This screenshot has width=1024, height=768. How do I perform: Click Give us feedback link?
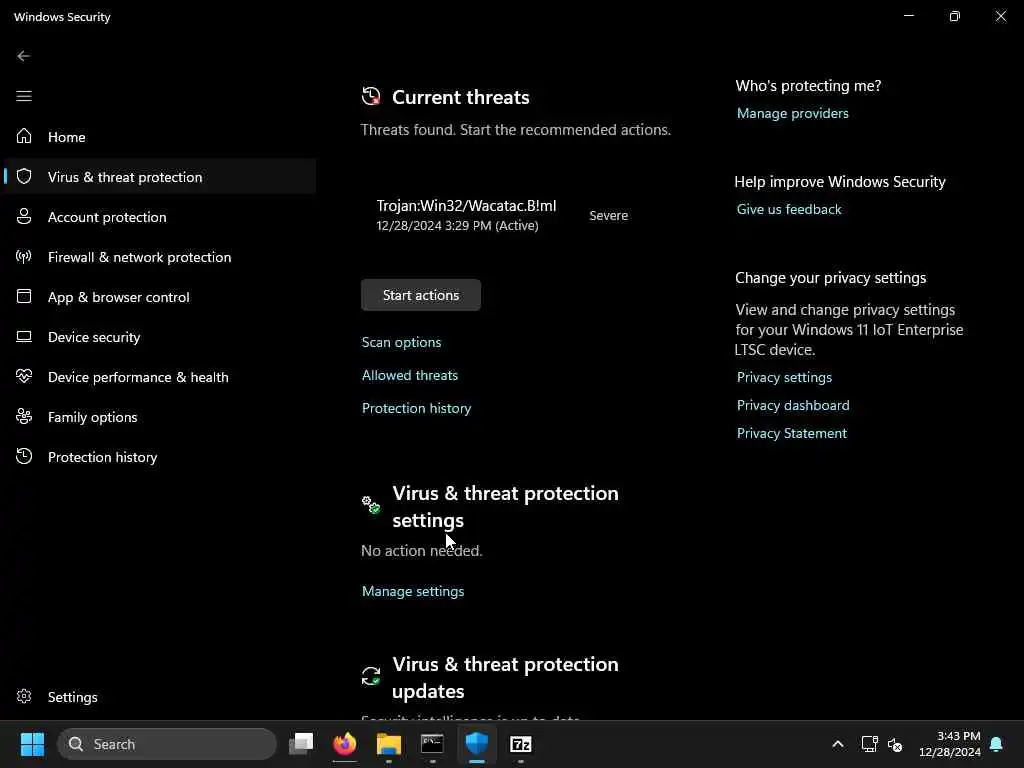(x=789, y=209)
